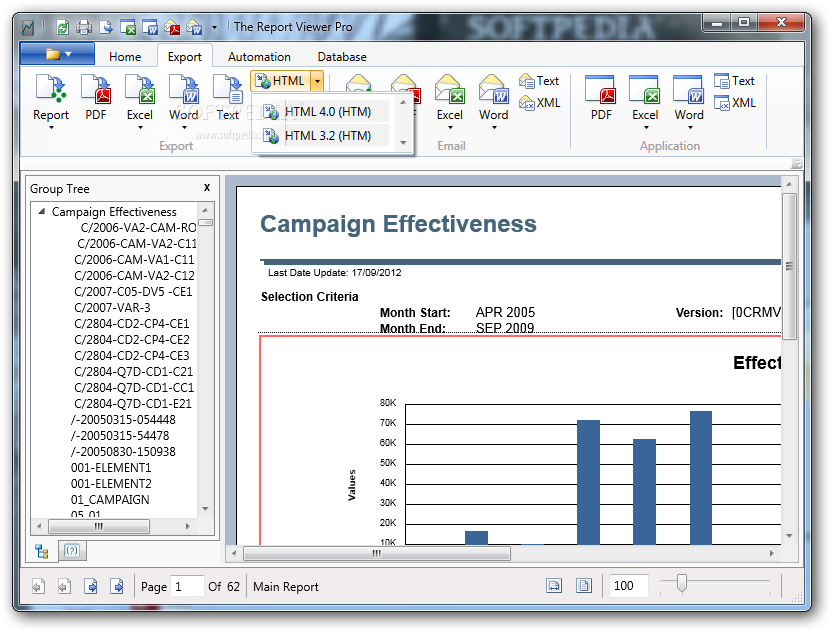Fit page width icon in status bar
This screenshot has height=632, width=832.
coord(554,586)
